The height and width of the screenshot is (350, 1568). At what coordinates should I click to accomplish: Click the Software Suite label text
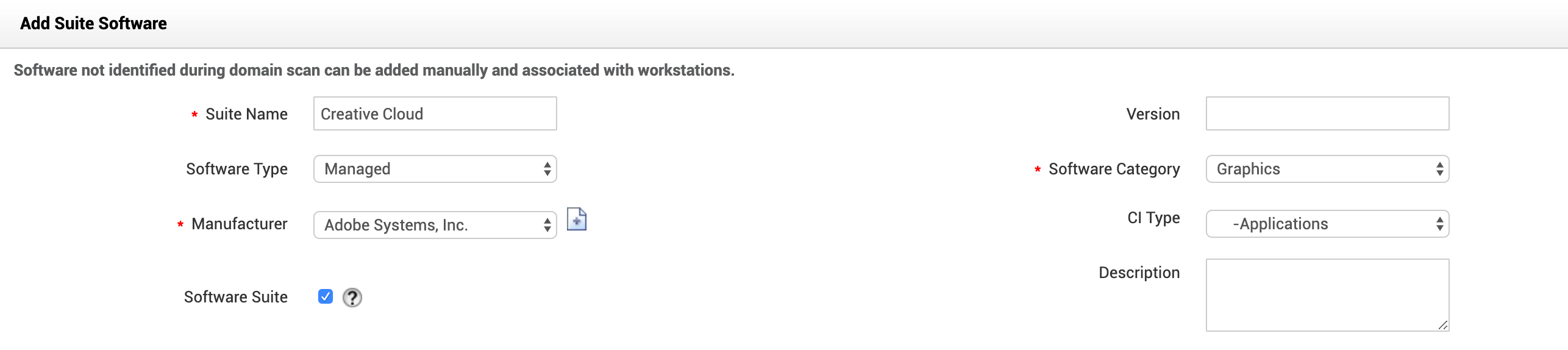235,297
